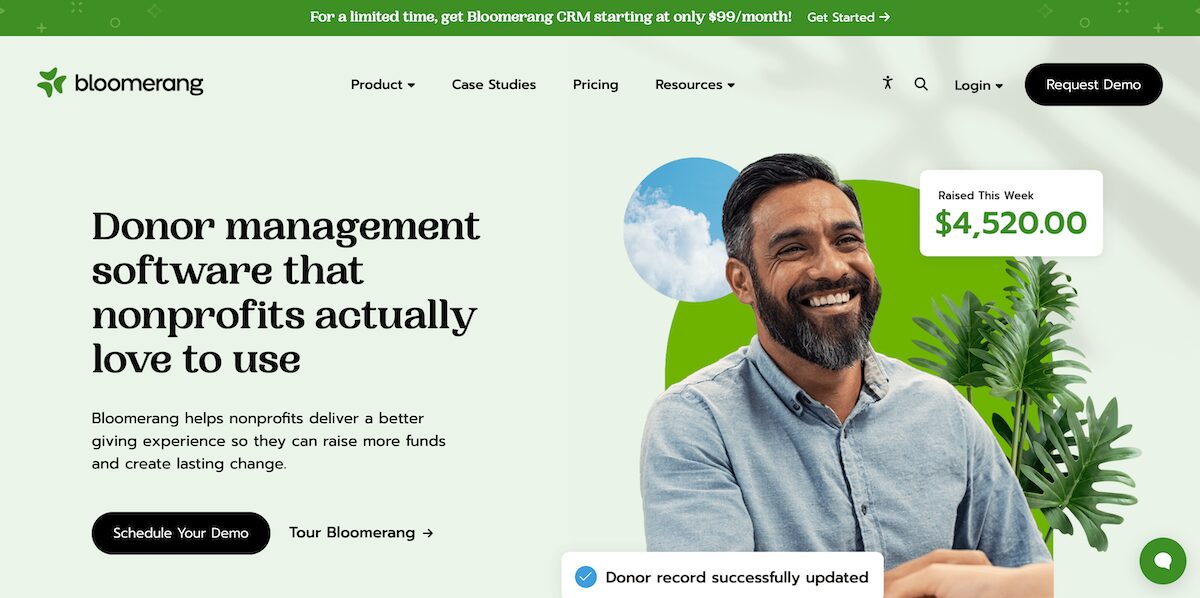Screen dimensions: 1200x598
Task: Go to Case Studies page
Action: tap(494, 85)
